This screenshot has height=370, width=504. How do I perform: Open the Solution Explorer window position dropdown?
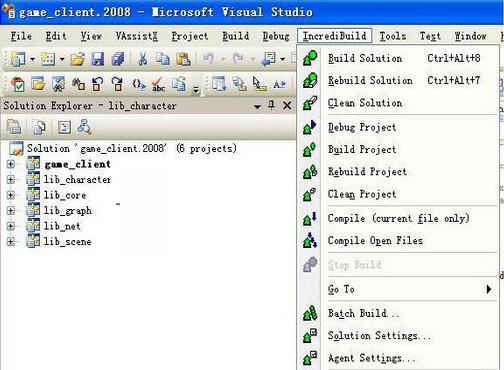tap(257, 107)
